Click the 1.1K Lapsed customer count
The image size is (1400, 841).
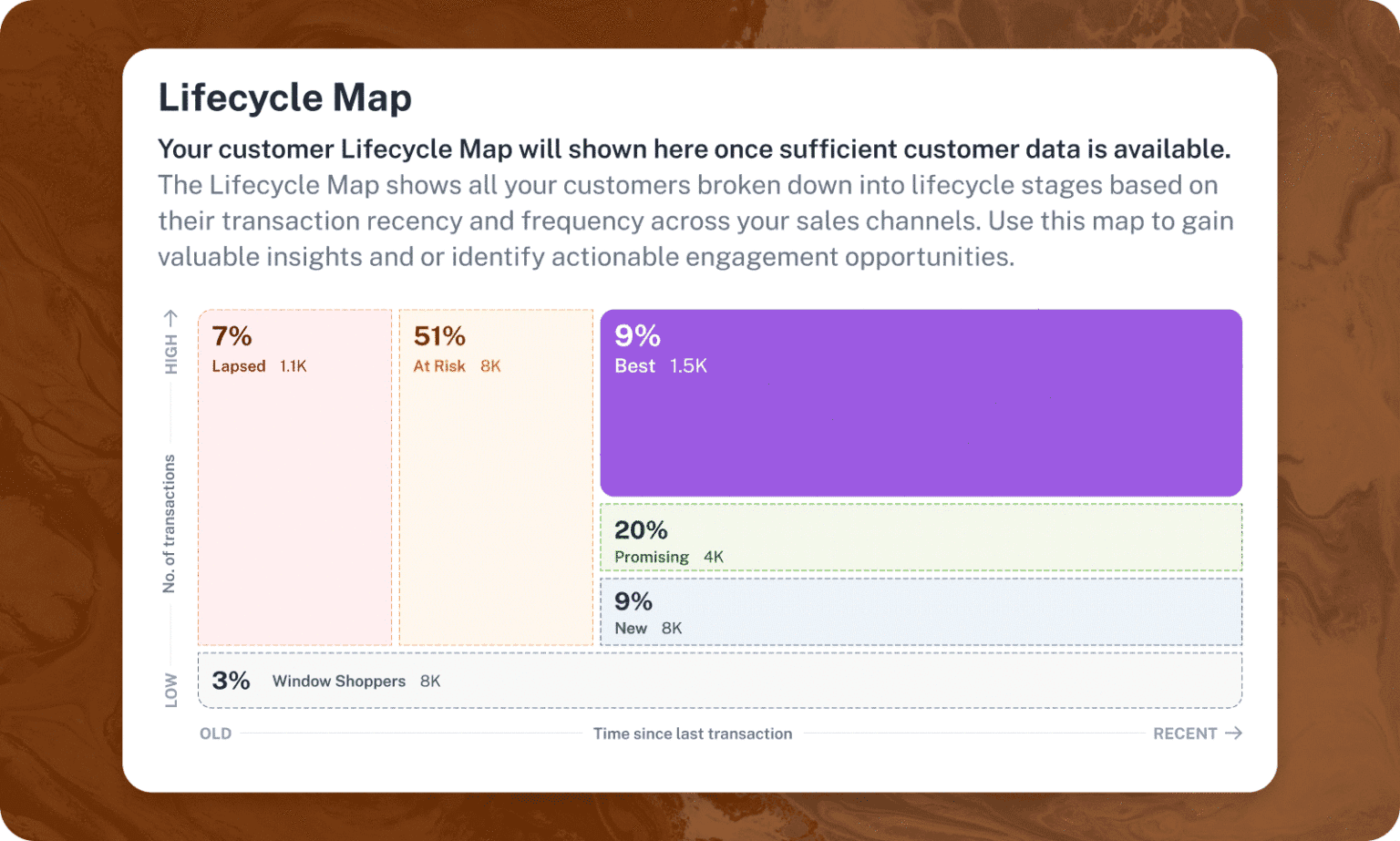pyautogui.click(x=293, y=366)
